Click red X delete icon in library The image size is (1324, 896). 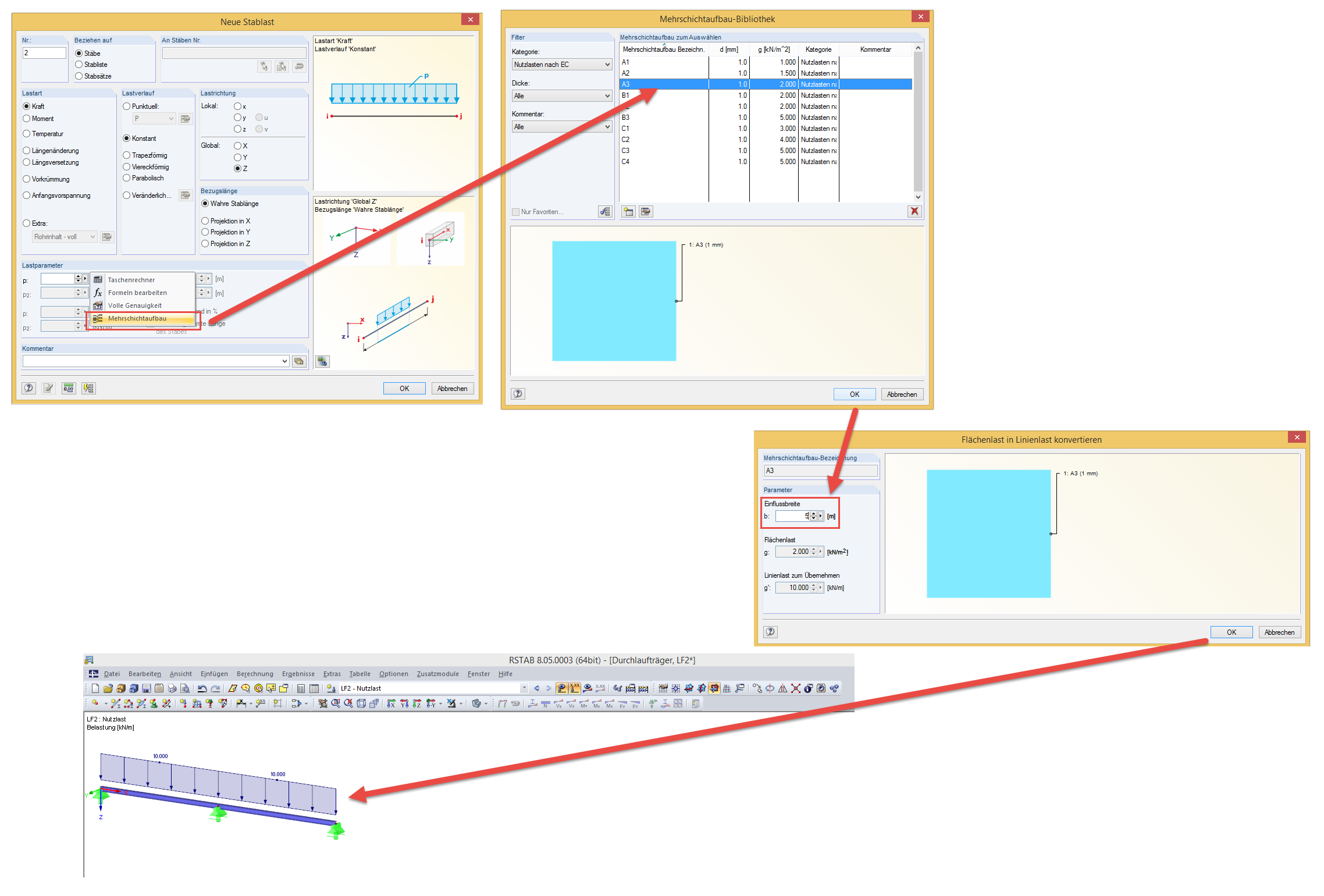point(915,212)
